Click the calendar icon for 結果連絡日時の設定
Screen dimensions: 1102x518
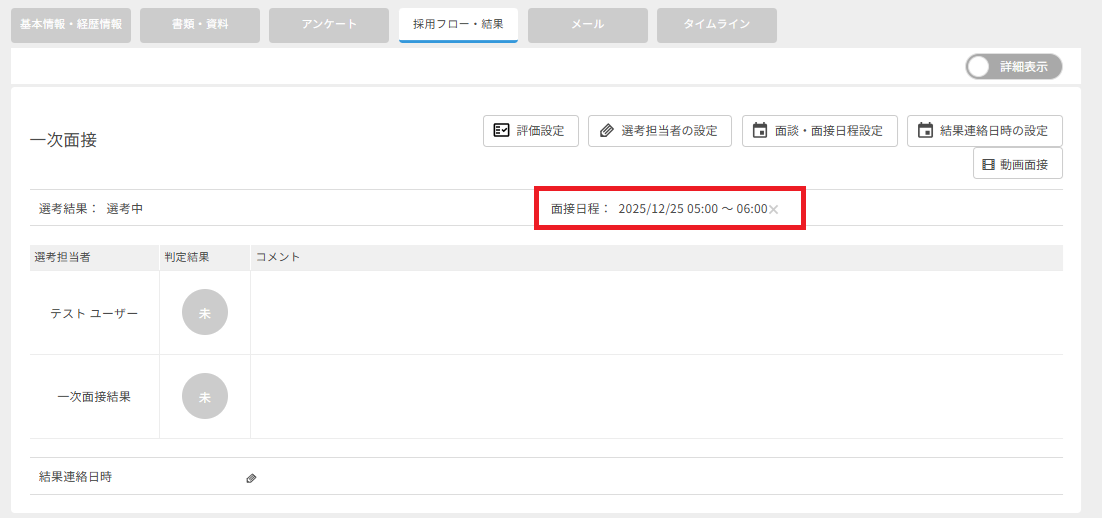[x=925, y=131]
